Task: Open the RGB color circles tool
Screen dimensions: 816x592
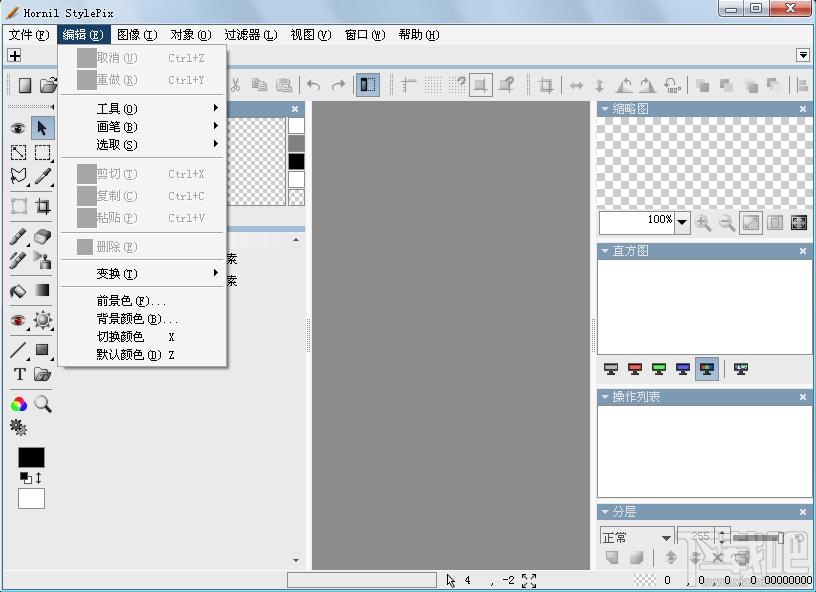Action: (x=19, y=404)
